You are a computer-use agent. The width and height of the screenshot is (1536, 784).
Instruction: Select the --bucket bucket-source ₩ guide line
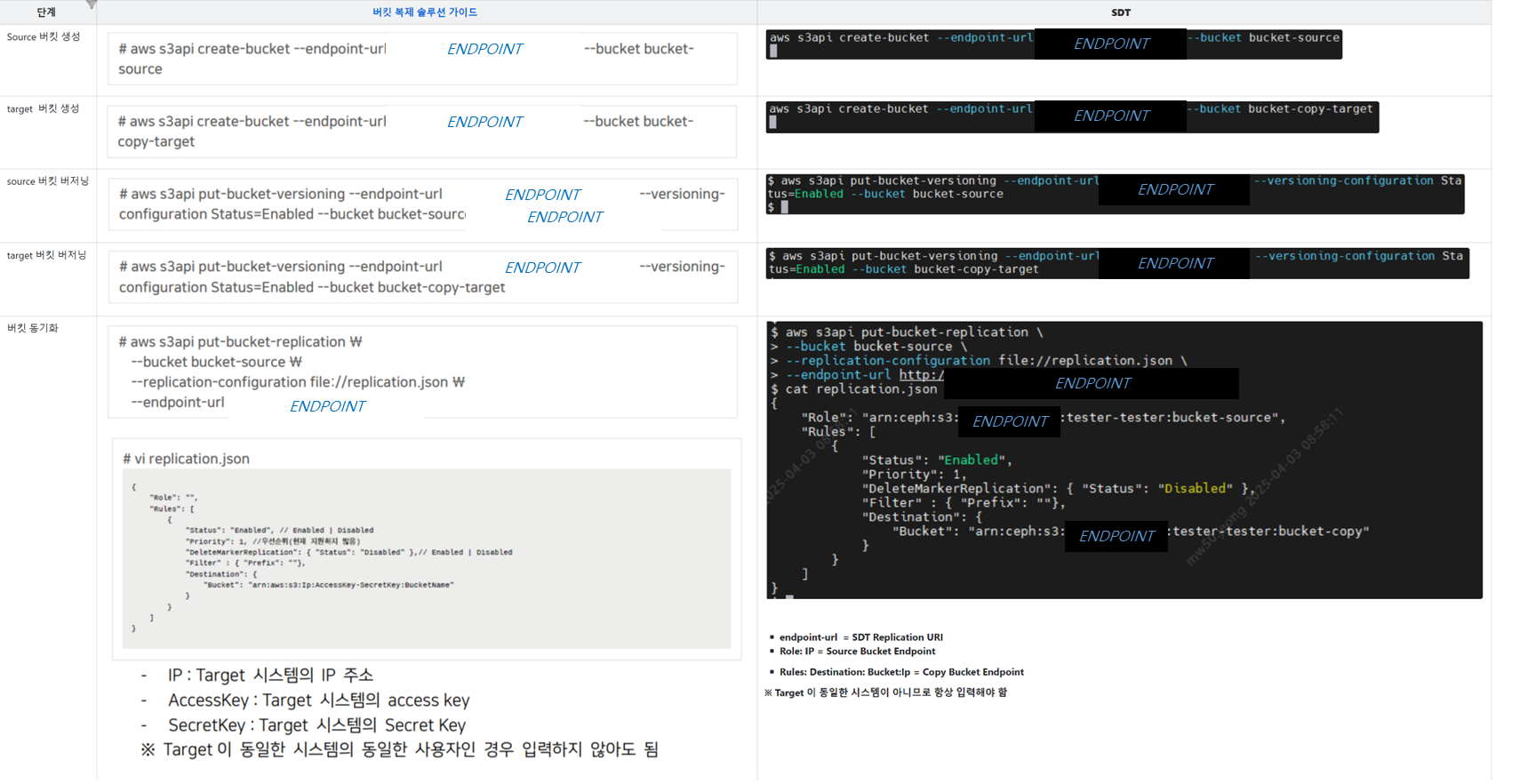(x=216, y=363)
